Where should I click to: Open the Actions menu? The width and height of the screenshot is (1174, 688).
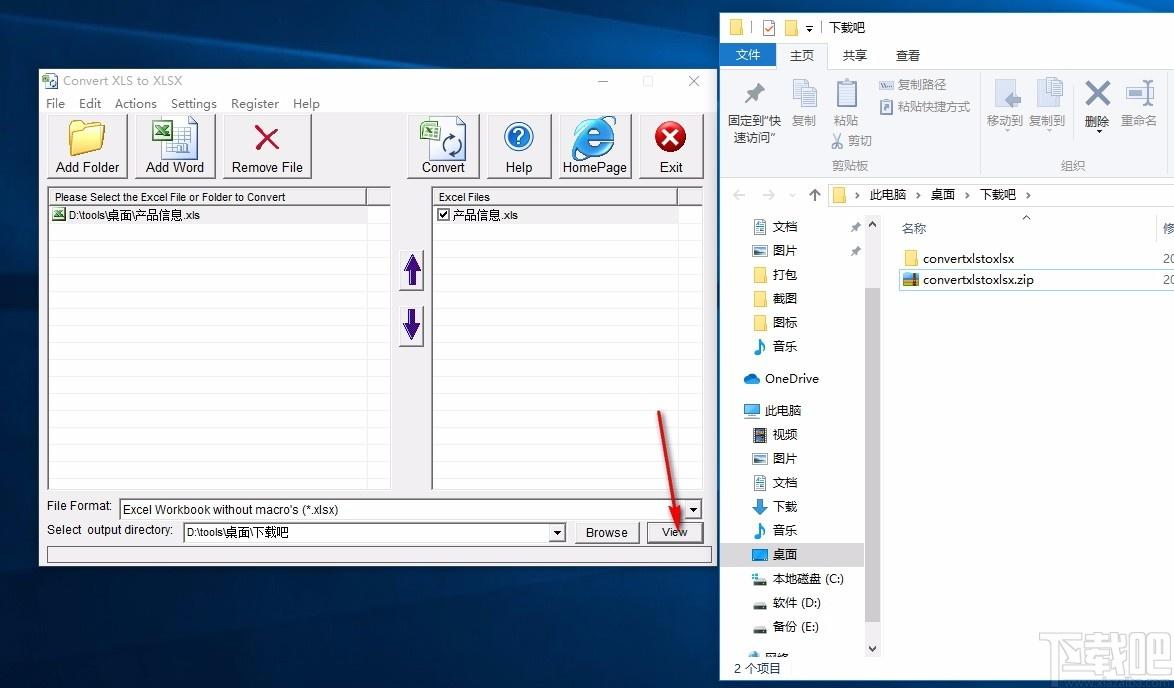(x=136, y=103)
